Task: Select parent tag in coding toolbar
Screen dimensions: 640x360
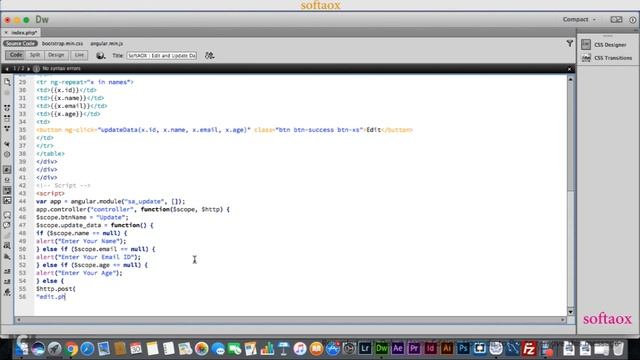Action: (7, 144)
